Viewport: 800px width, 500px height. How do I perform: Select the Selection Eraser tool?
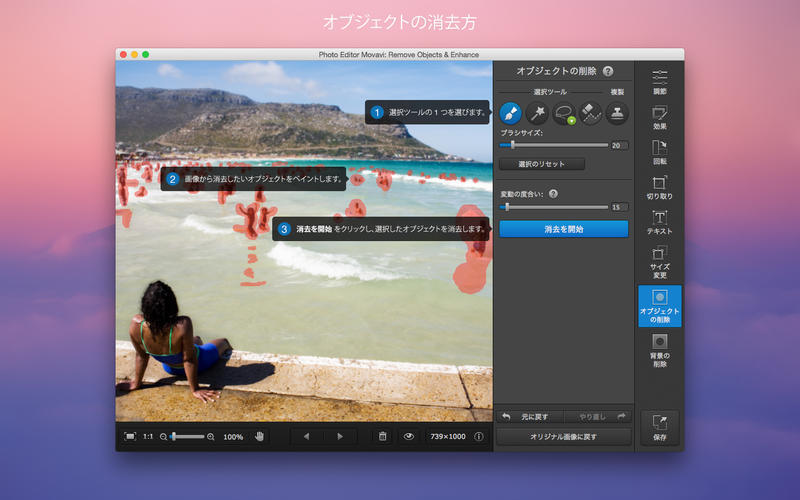pos(590,113)
